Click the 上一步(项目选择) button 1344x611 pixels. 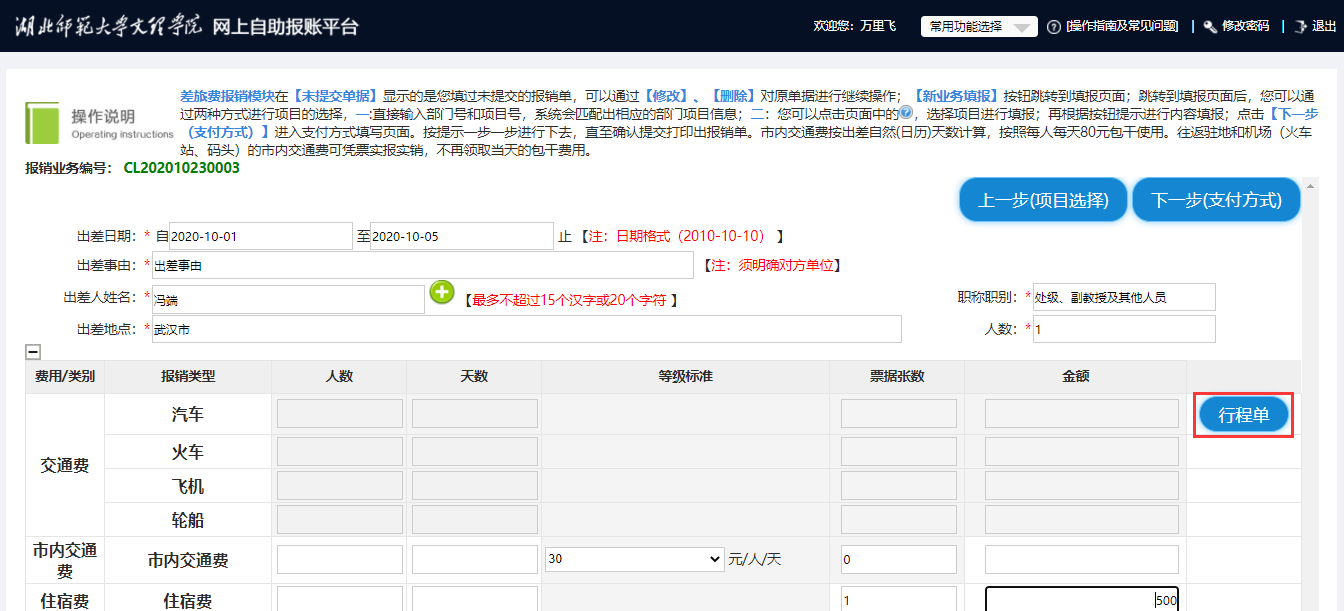click(1043, 200)
